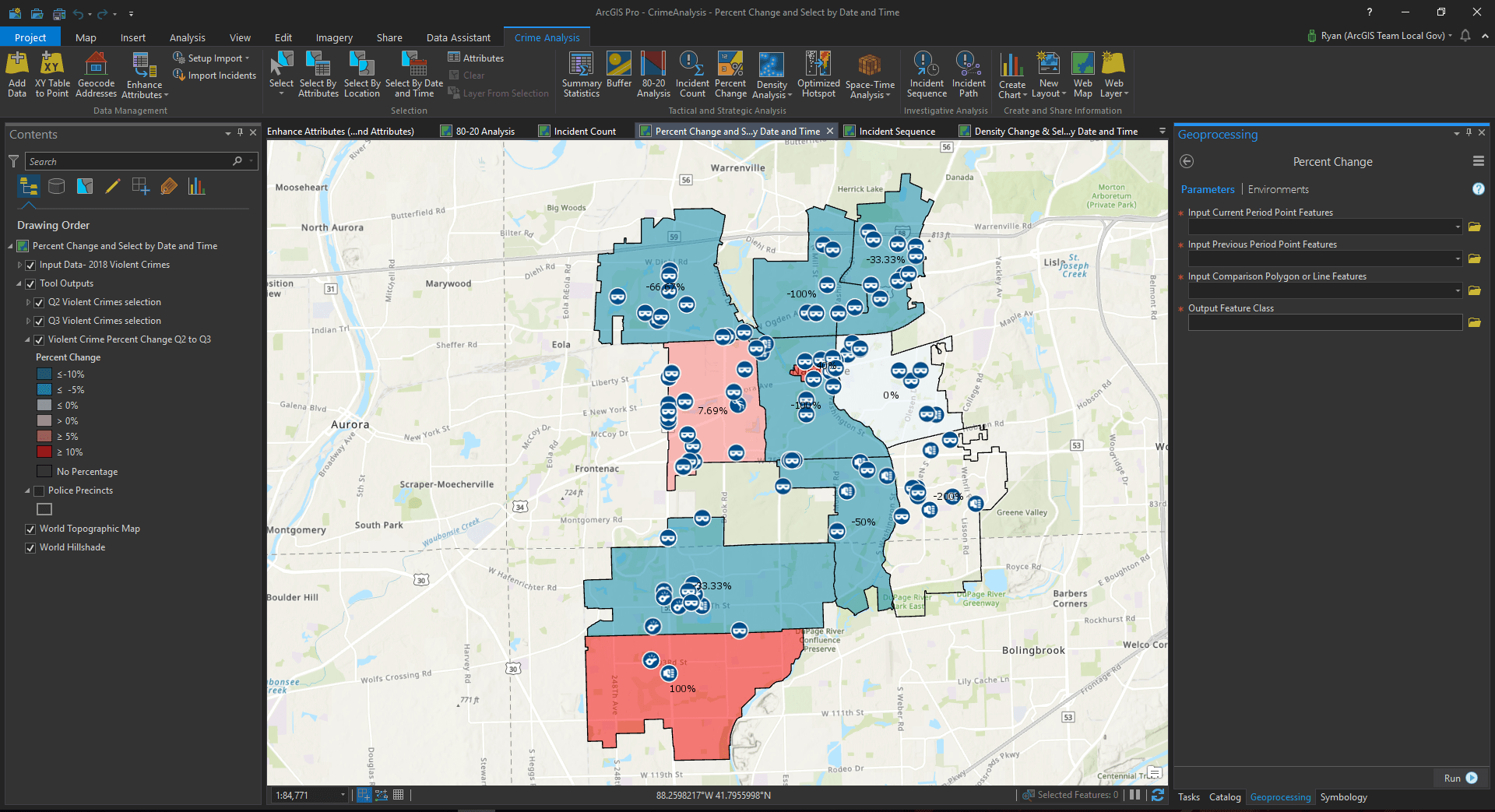
Task: Browse for Input Current Period features
Action: tap(1475, 227)
